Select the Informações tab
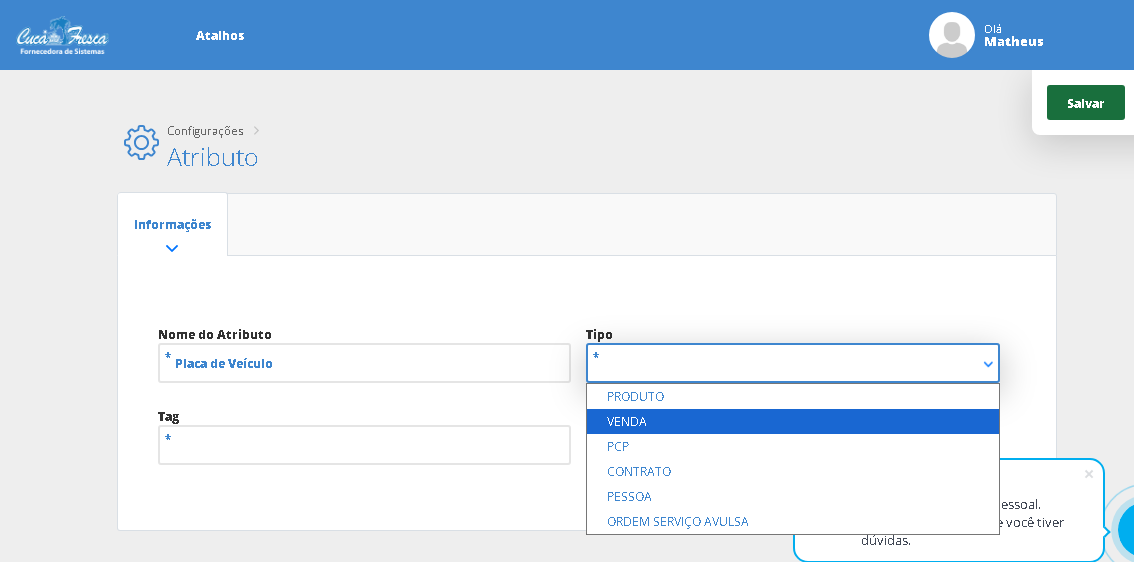The height and width of the screenshot is (562, 1134). click(x=172, y=225)
